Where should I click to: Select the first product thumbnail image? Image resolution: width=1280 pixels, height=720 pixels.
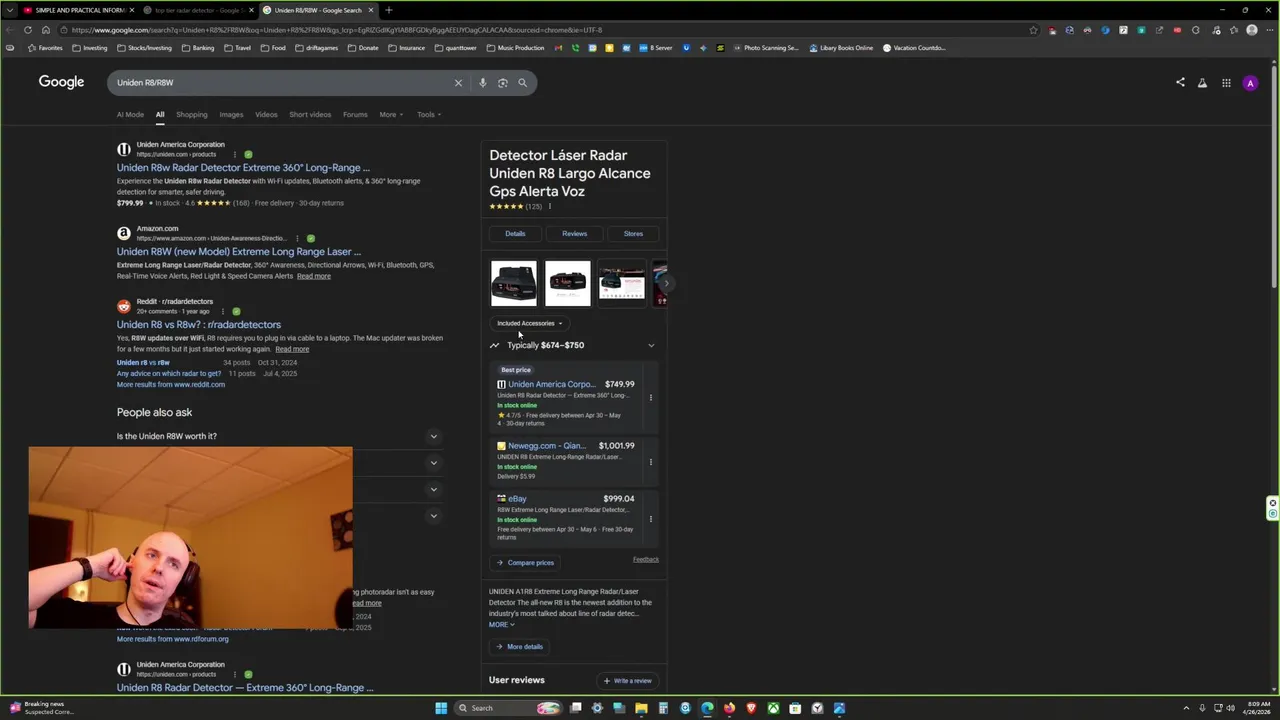pyautogui.click(x=514, y=283)
